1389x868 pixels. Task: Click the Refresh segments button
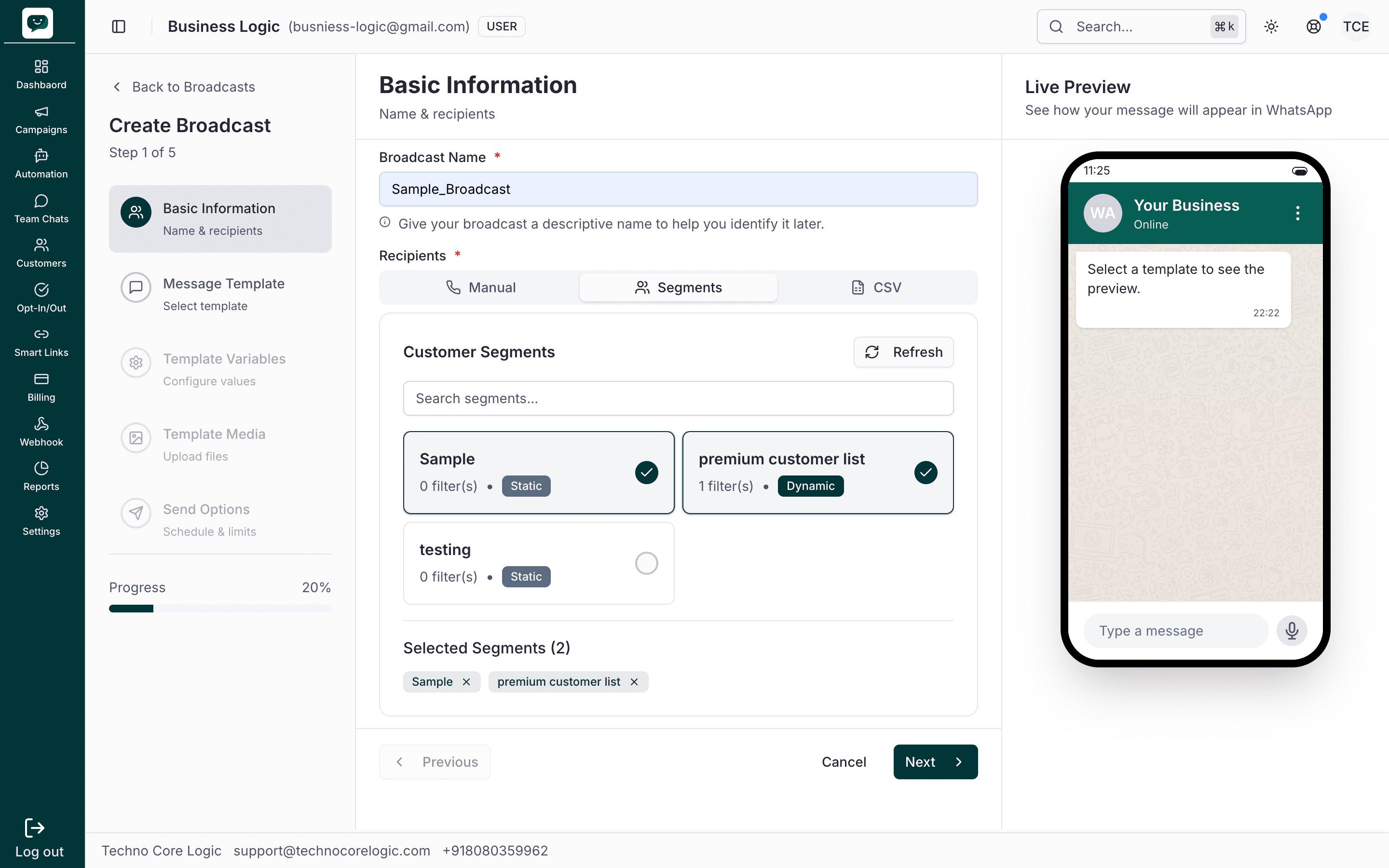pyautogui.click(x=903, y=352)
